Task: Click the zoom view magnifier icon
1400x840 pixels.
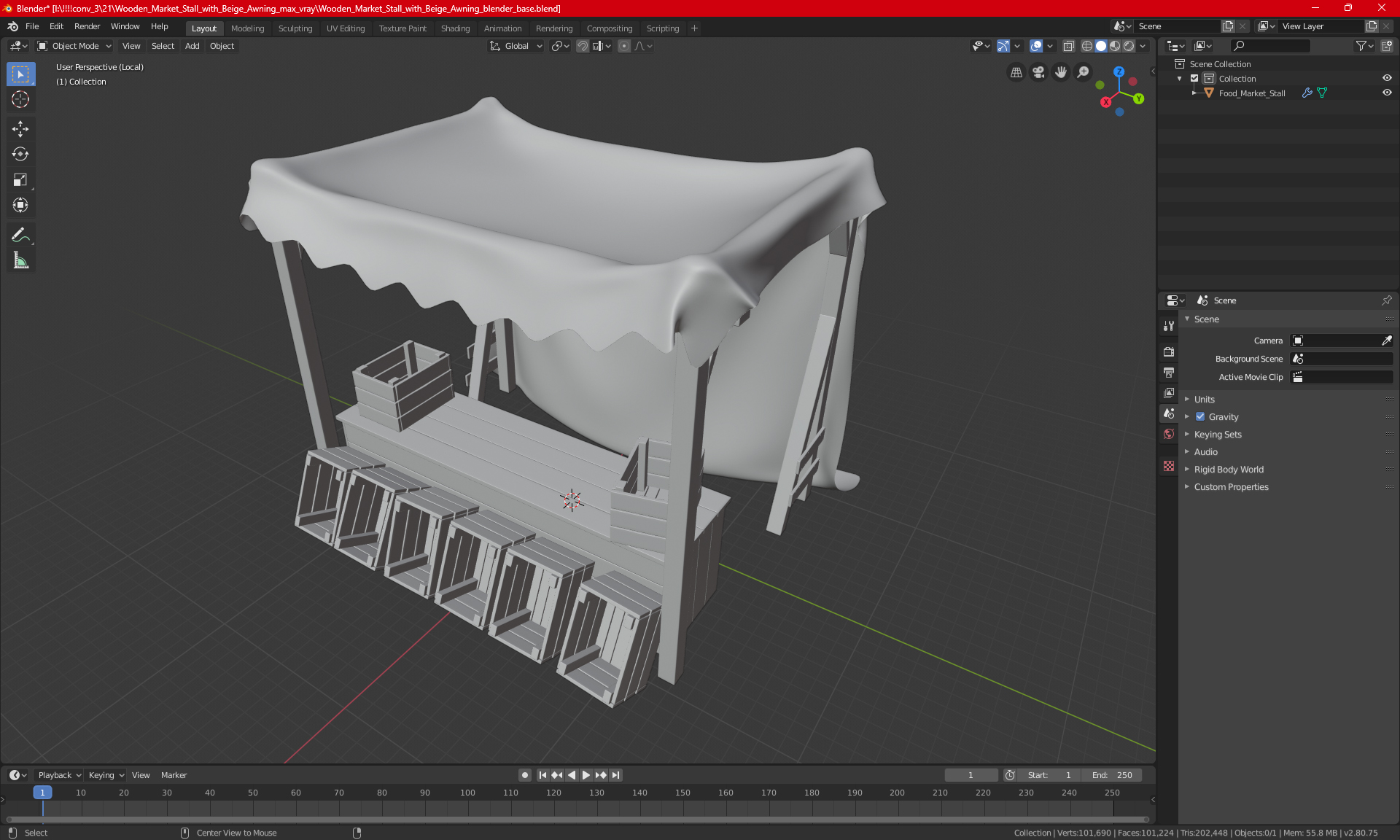Action: 1084,72
